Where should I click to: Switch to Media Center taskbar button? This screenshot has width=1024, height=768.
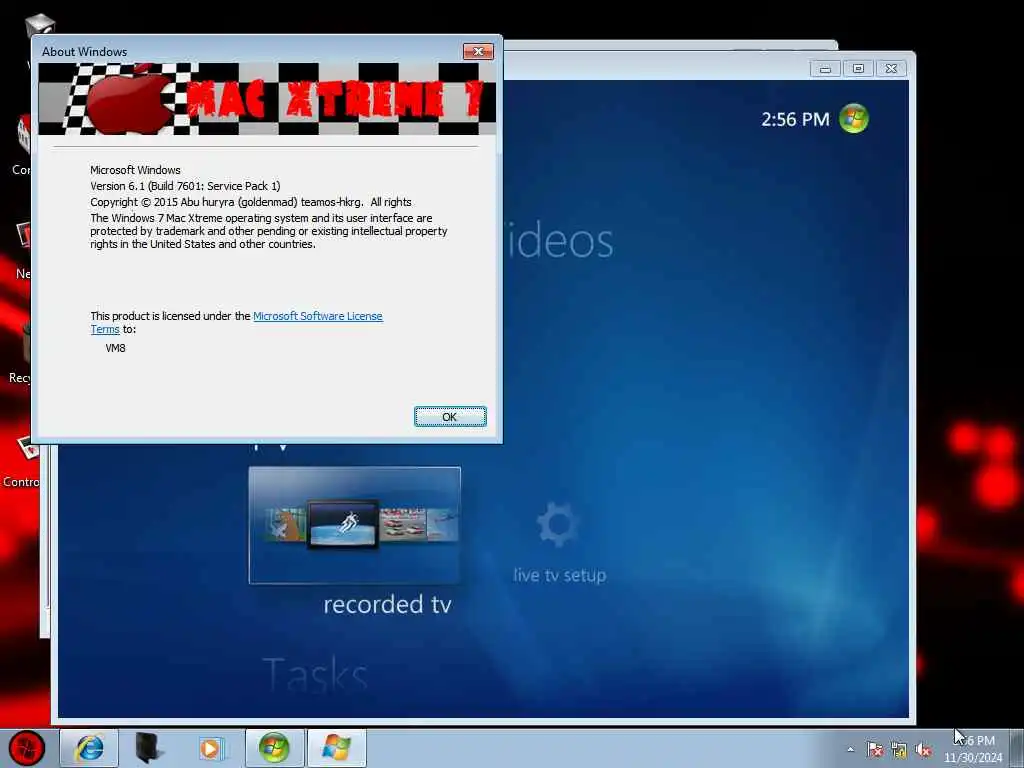[274, 748]
